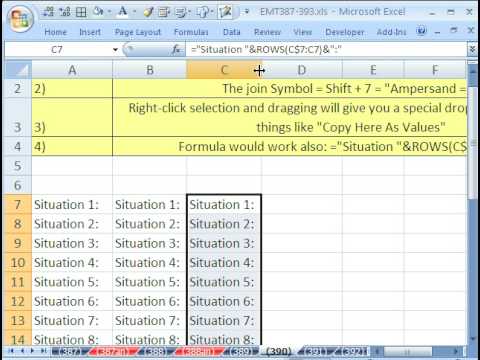Select row 5 header
The height and width of the screenshot is (360, 480).
click(18, 166)
